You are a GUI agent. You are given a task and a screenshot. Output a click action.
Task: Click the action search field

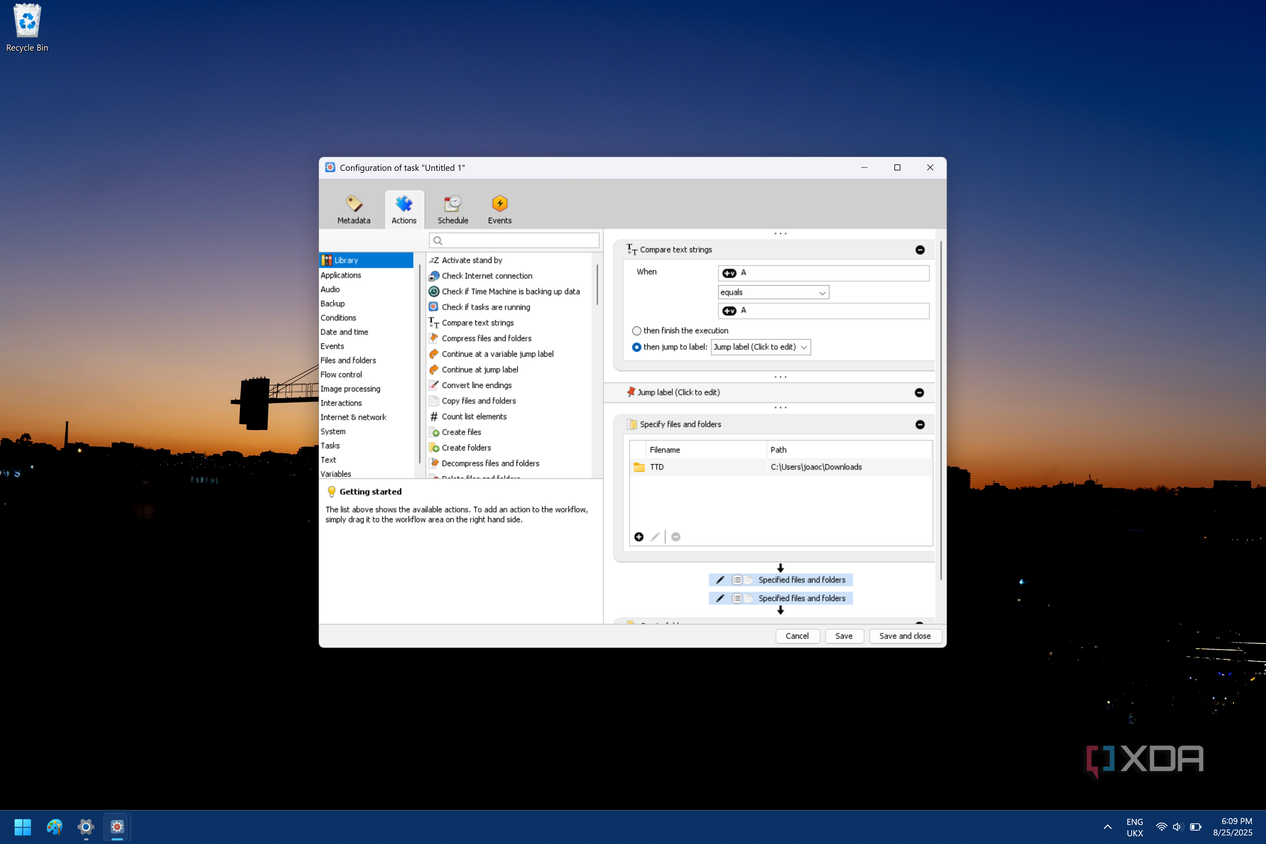tap(514, 240)
